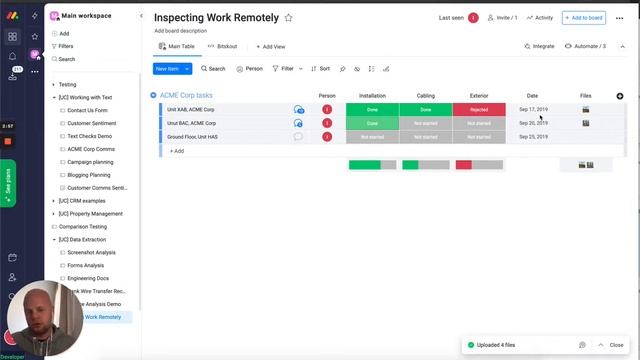Click the row height icon
Screen dimensions: 640x360
(371, 69)
